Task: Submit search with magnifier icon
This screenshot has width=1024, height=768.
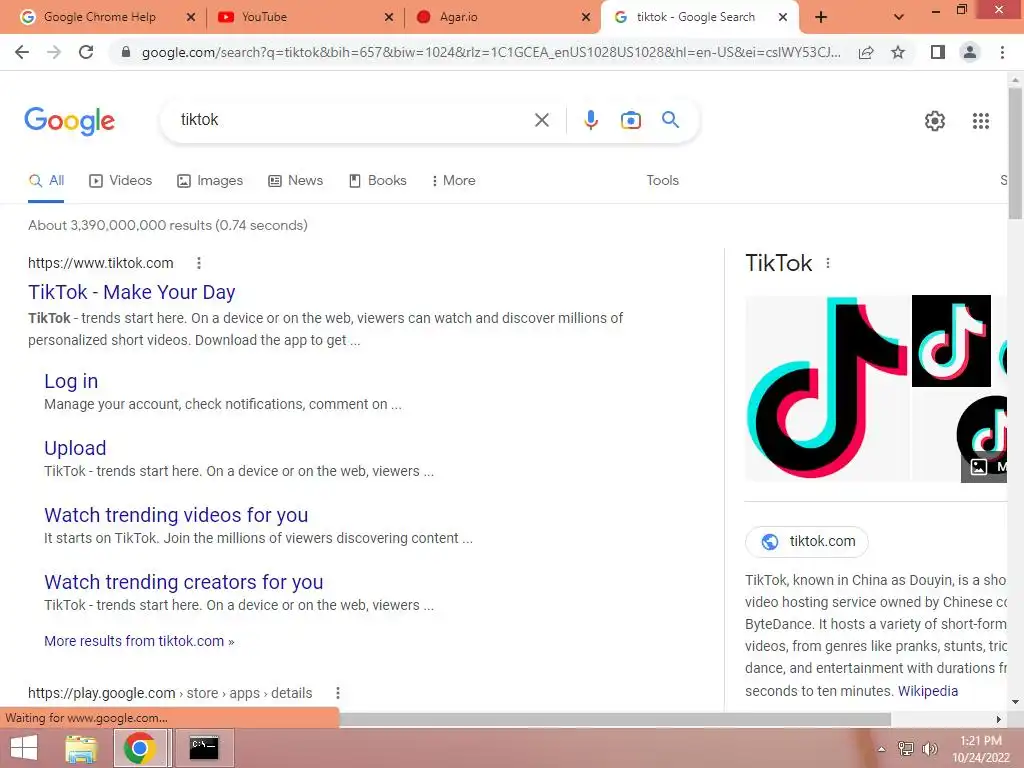Action: 670,120
